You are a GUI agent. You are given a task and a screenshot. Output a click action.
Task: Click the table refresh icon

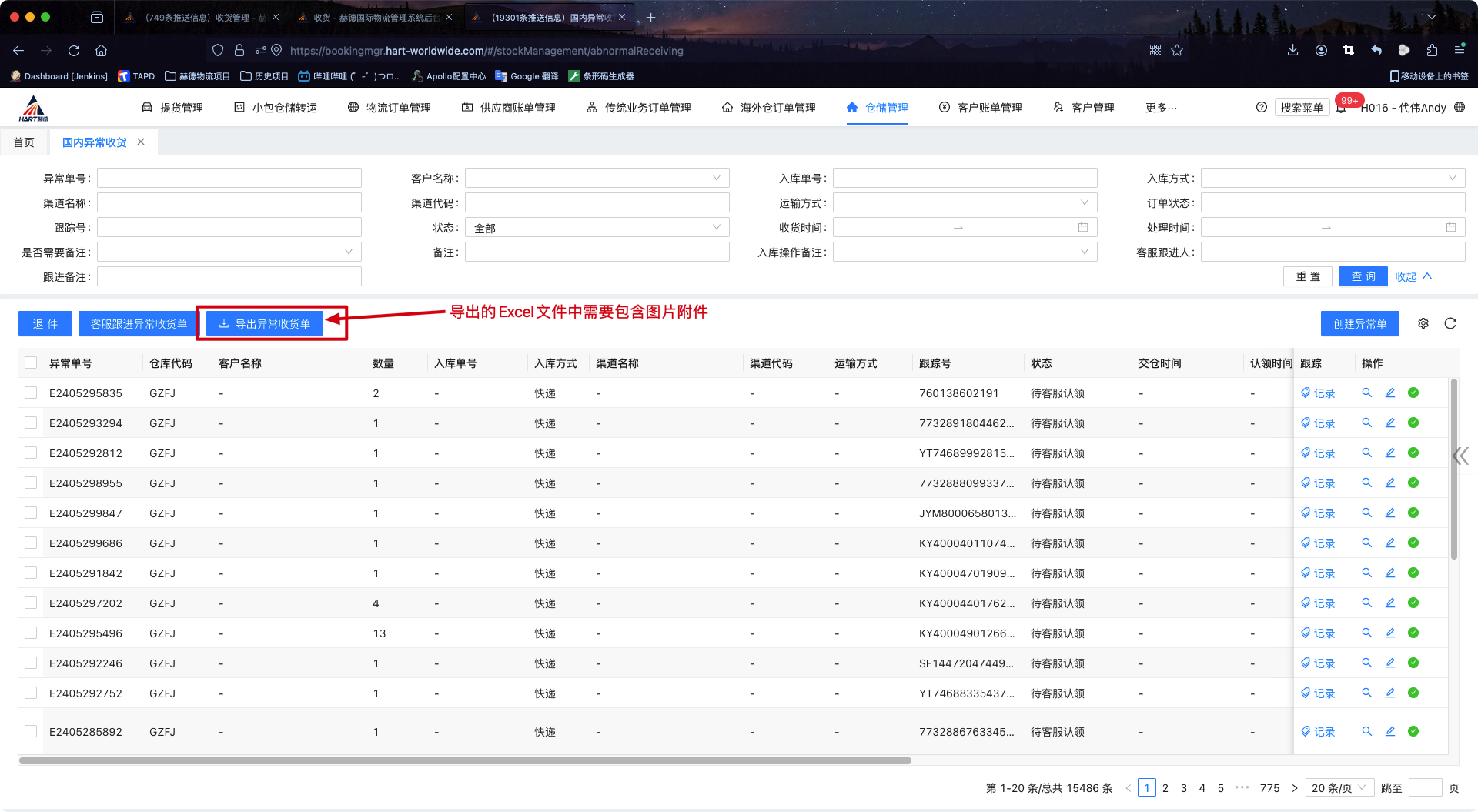1450,324
